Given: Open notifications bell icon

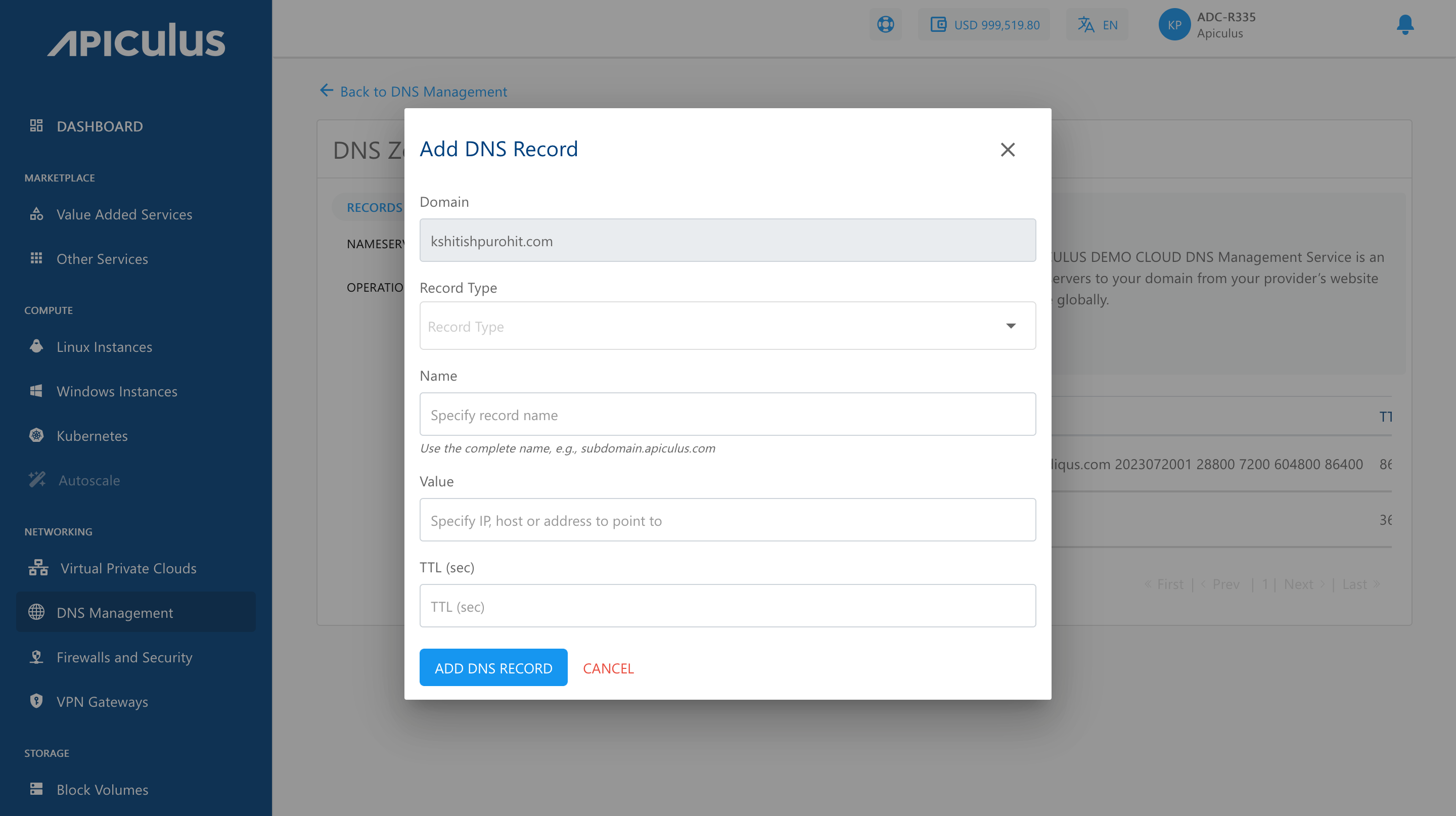Looking at the screenshot, I should click(x=1405, y=24).
